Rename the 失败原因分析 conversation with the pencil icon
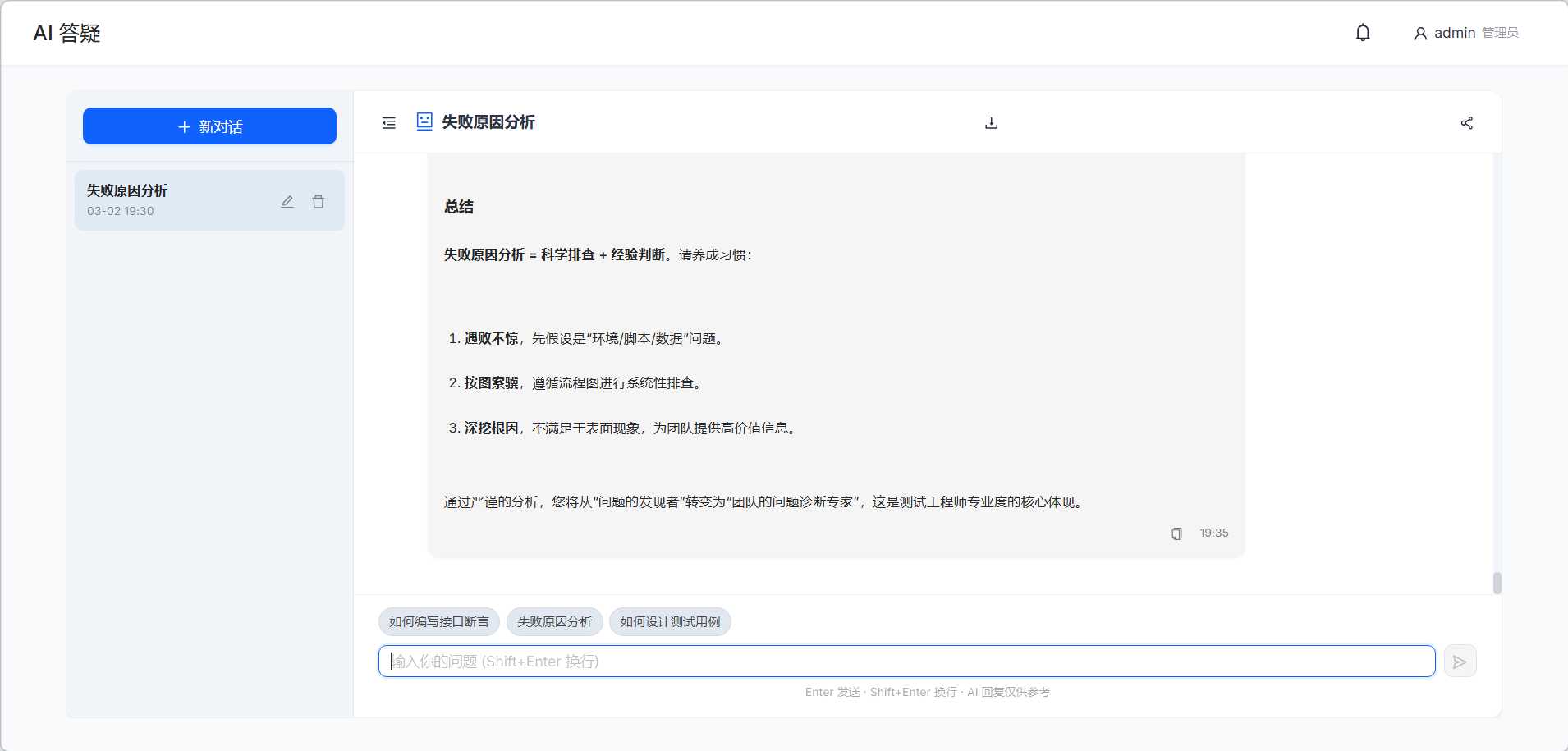 tap(287, 202)
